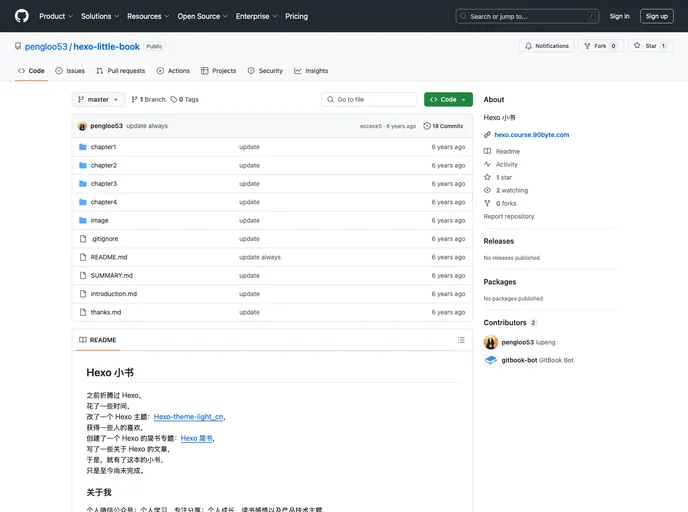Open the green Code dropdown button

pos(448,100)
